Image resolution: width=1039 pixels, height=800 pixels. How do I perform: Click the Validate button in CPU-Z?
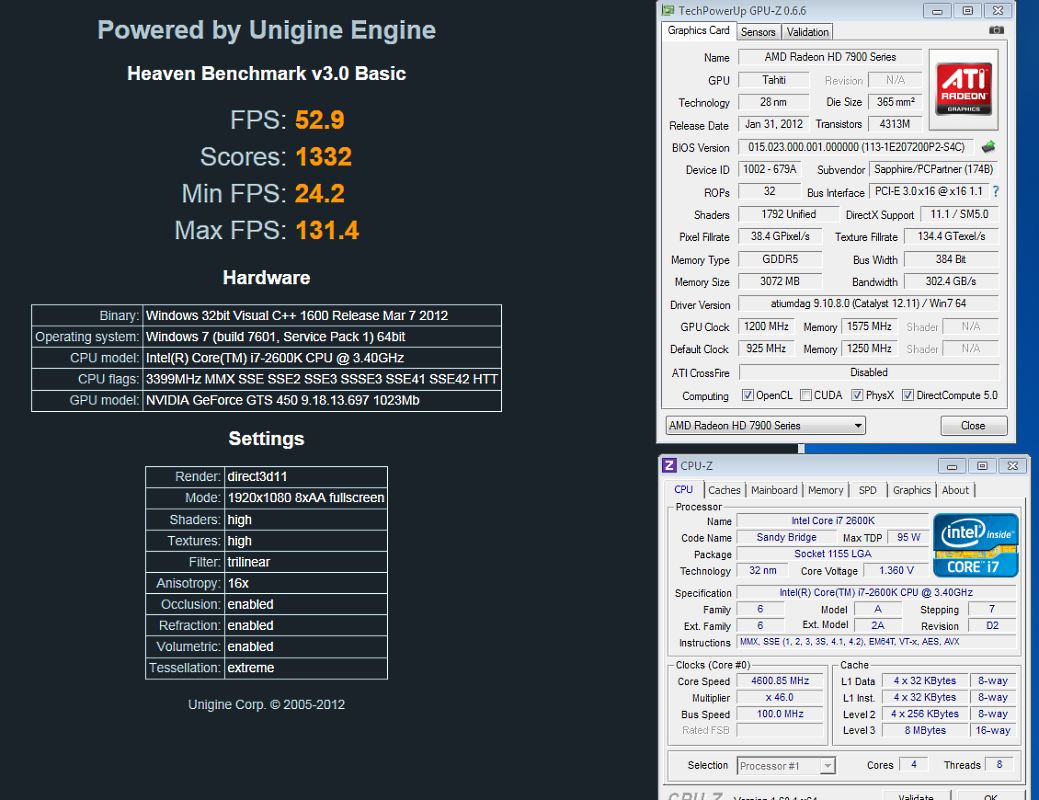916,795
